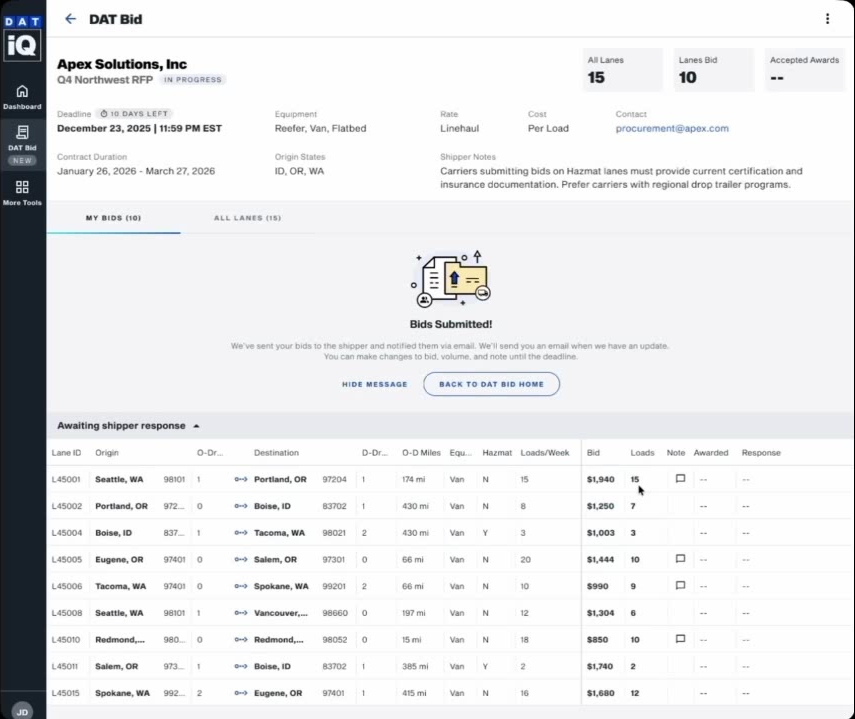Open More Tools in the sidebar
Screen dimensions: 855x719
click(22, 193)
